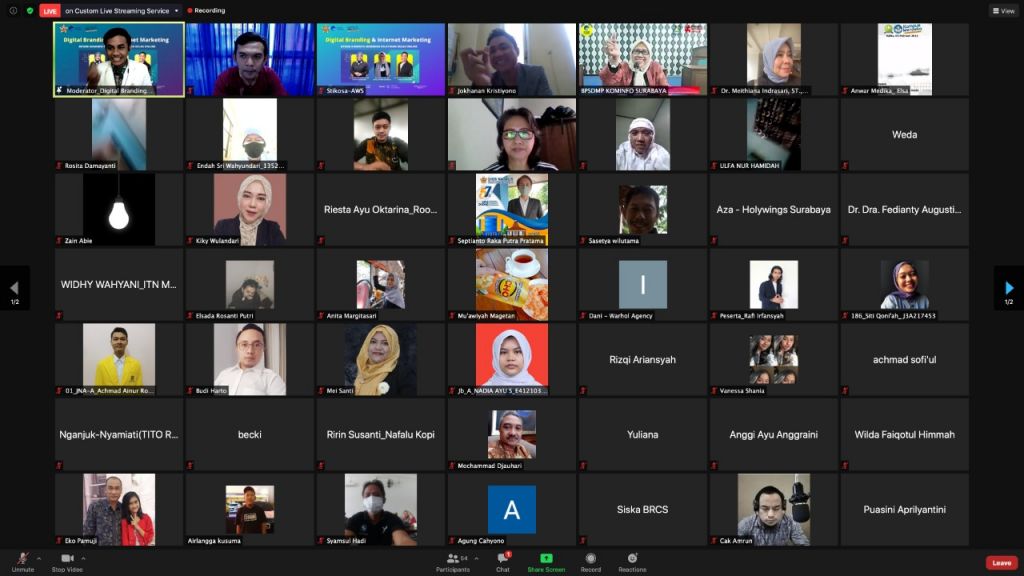The image size is (1024, 576).
Task: Click the red LIVE badge
Action: point(50,10)
